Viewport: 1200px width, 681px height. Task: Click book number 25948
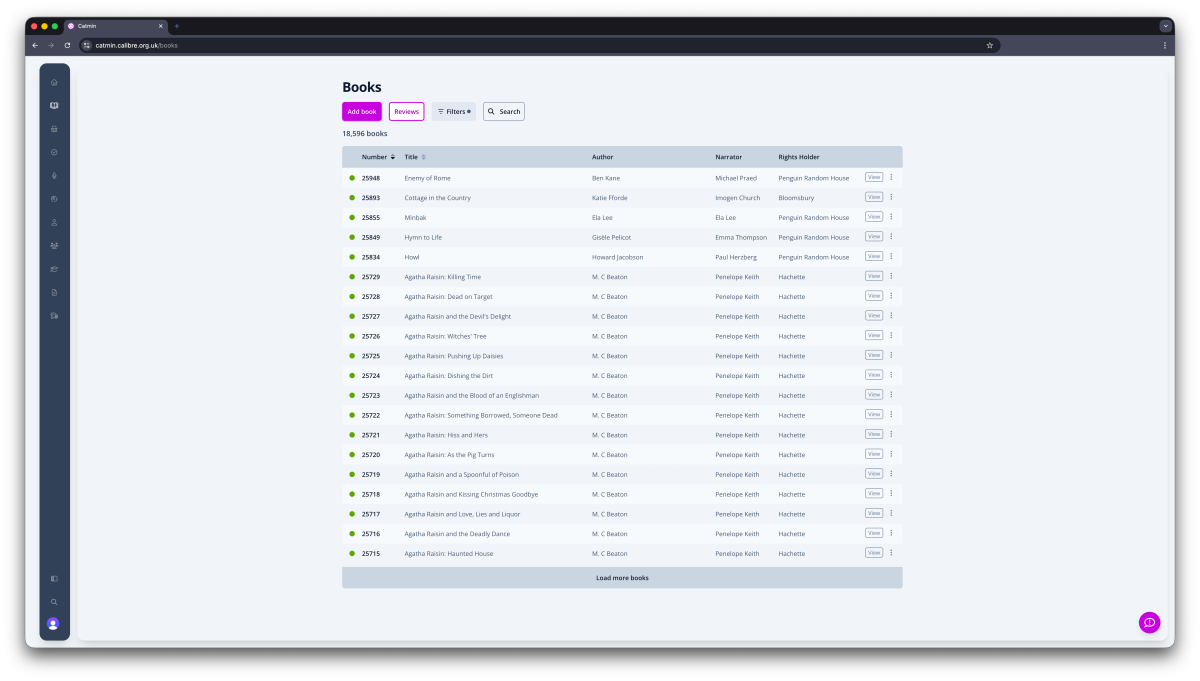coord(371,178)
